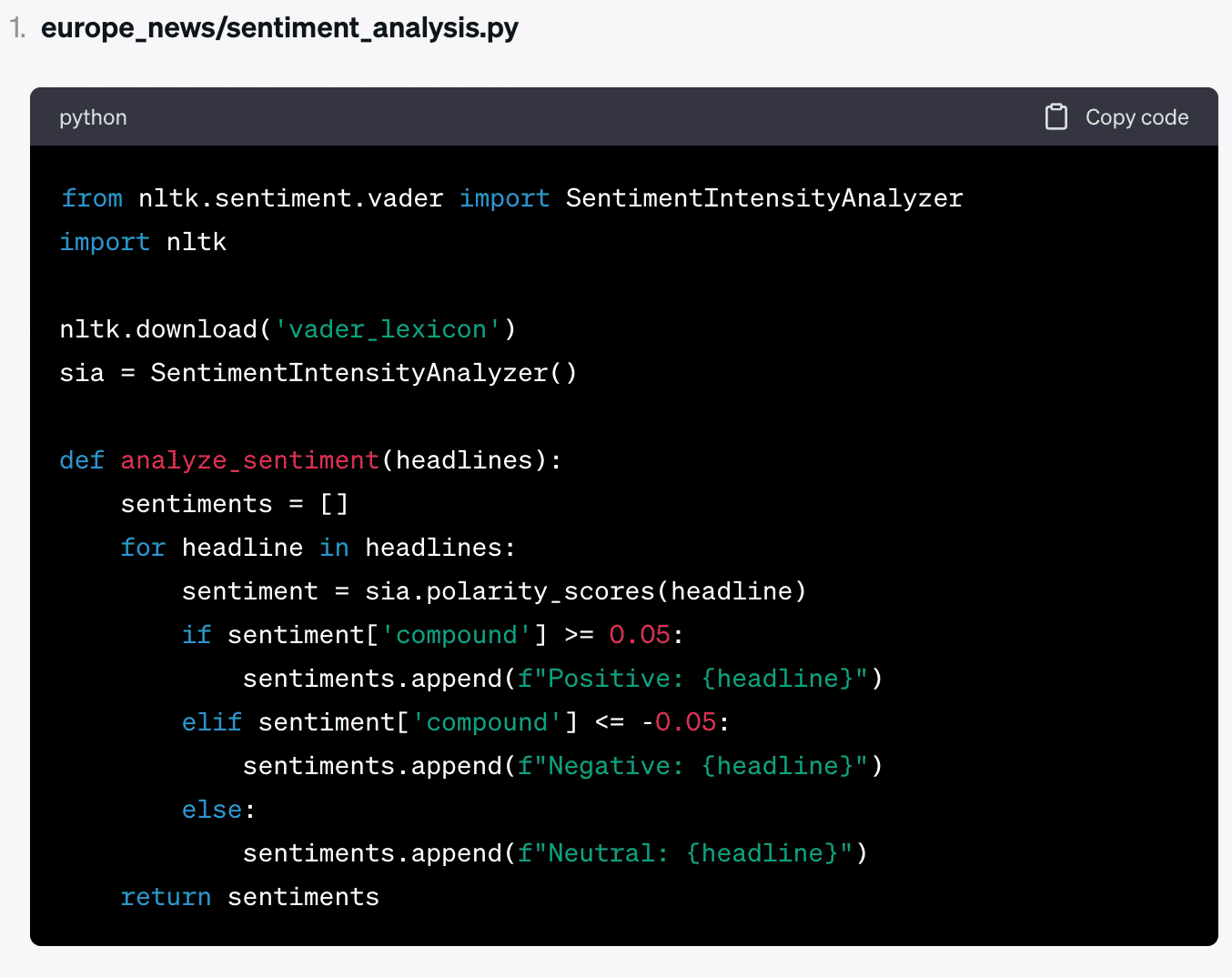Click the f"Negative: {headline}" string
The image size is (1232, 977).
692,765
